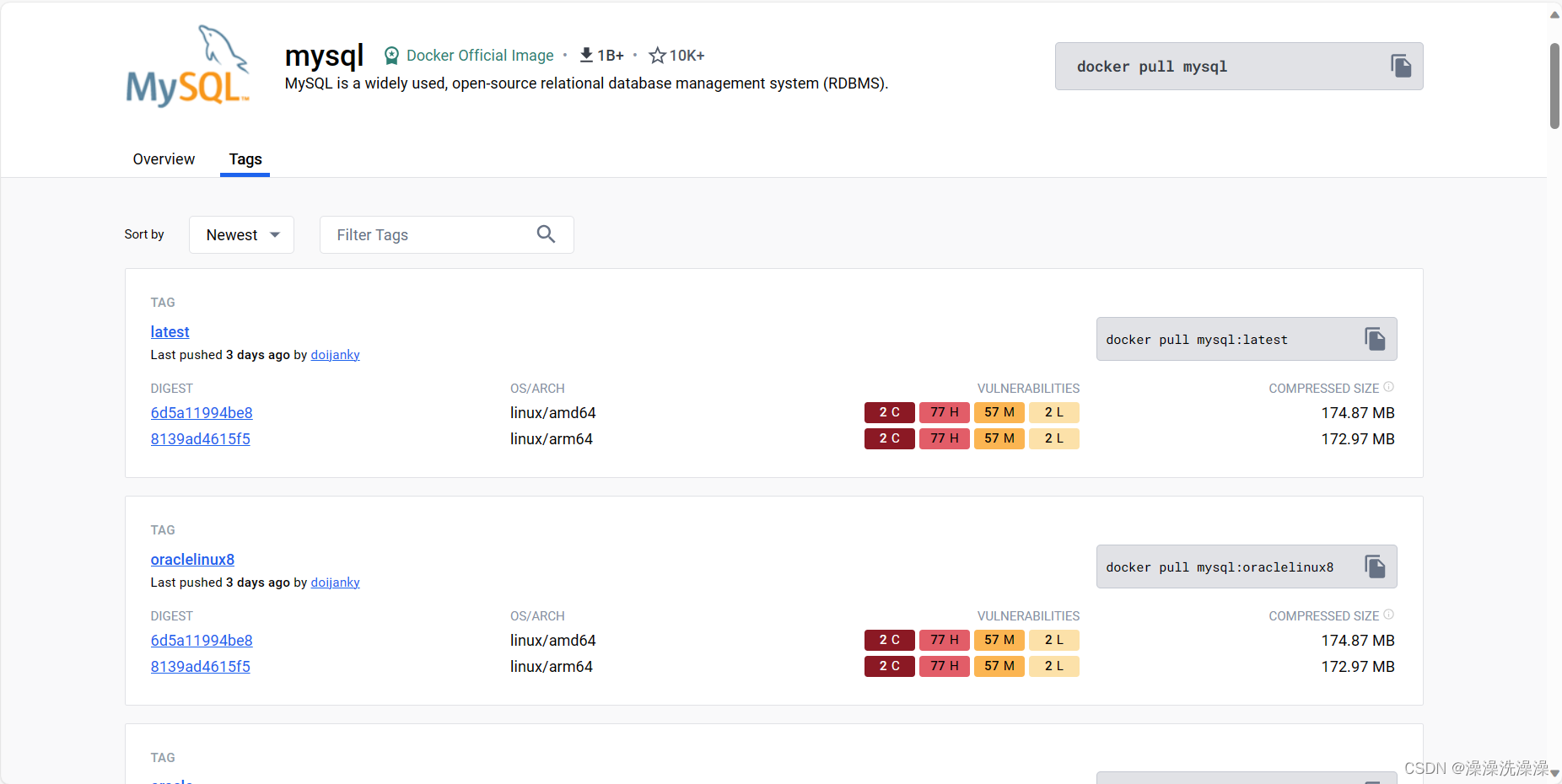Click the download count icon
The height and width of the screenshot is (784, 1562).
[586, 55]
